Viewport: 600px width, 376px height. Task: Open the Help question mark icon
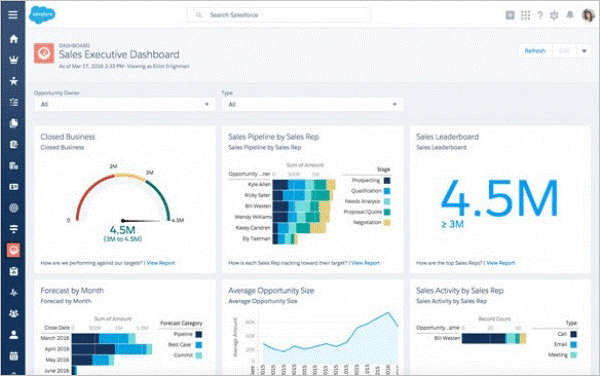(540, 15)
